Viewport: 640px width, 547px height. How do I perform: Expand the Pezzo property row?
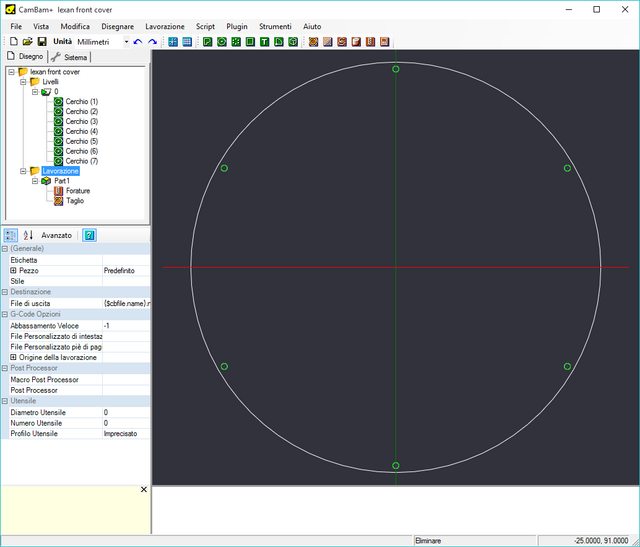tap(14, 271)
